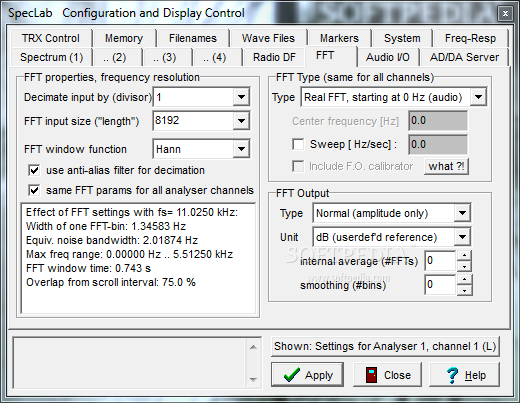Increase smoothing (#bins) with up arrow
This screenshot has width=520, height=403.
pos(464,279)
